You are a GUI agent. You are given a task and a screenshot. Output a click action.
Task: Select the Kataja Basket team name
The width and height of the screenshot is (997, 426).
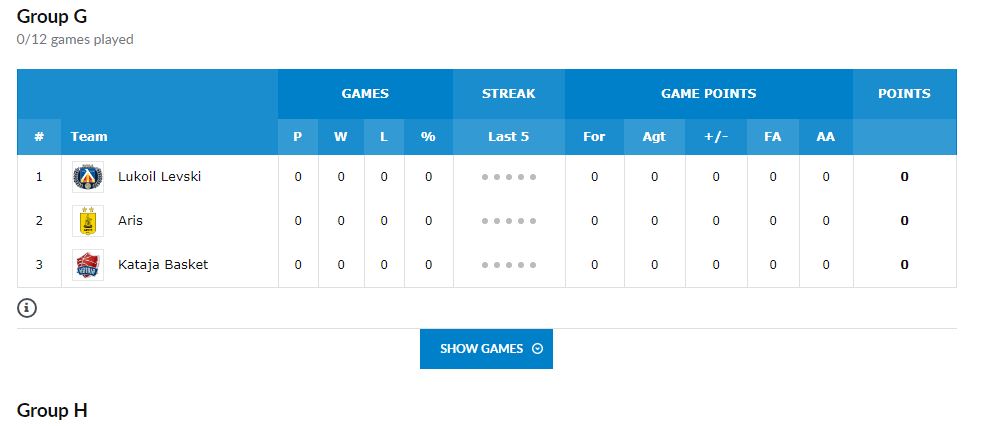[162, 265]
